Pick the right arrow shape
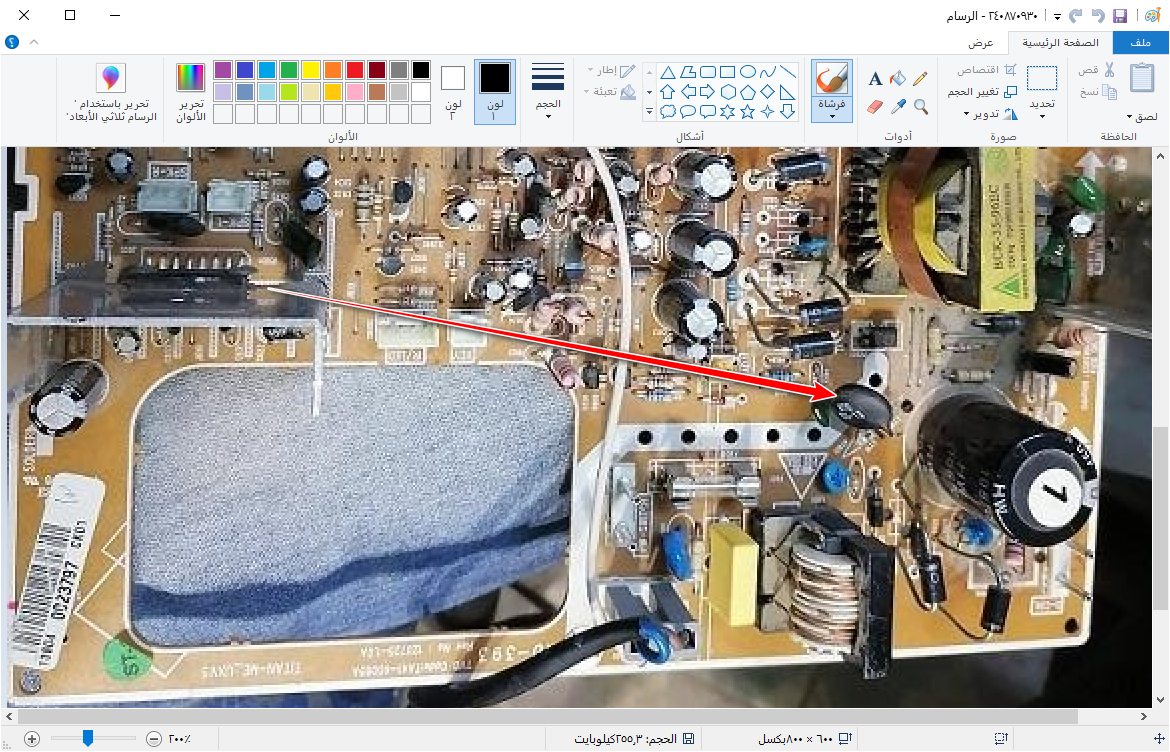This screenshot has width=1170, height=752. (x=707, y=92)
